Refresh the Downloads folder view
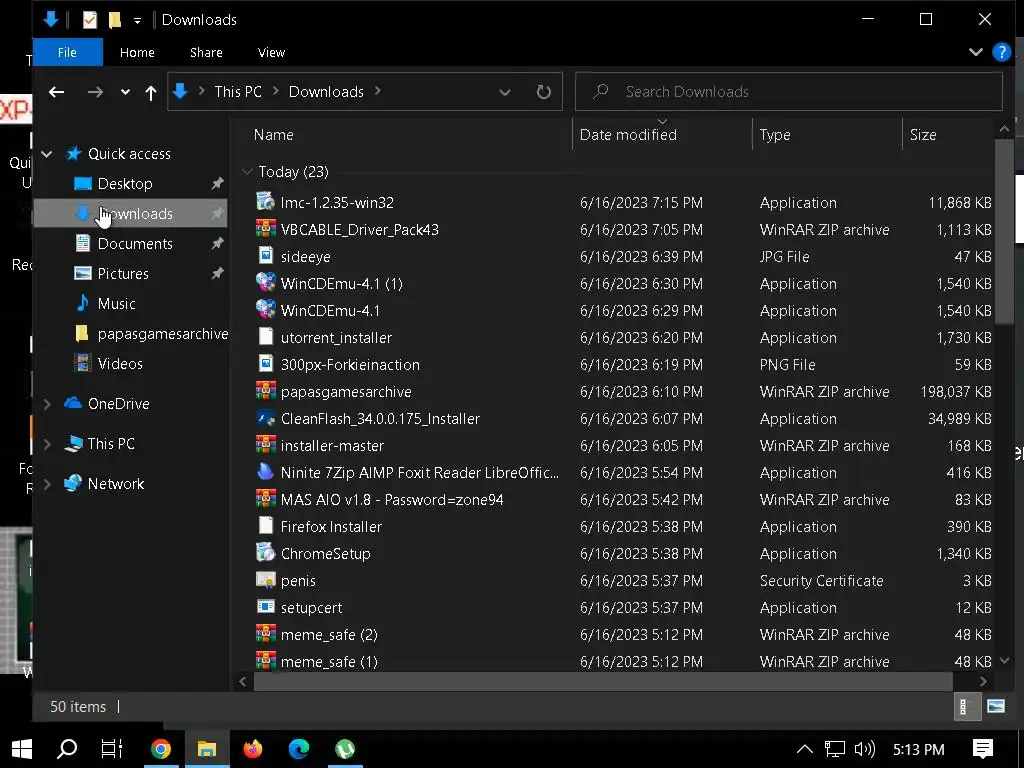 543,92
